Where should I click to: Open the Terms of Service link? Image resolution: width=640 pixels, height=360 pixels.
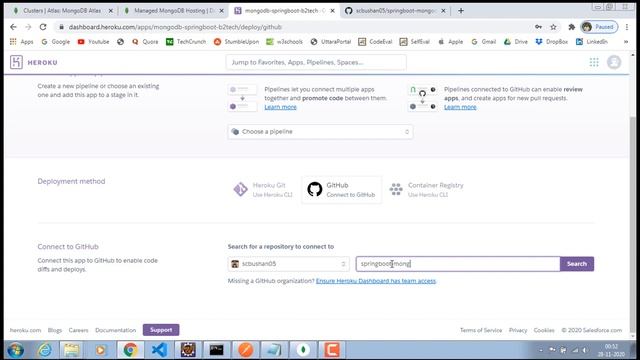[481, 330]
